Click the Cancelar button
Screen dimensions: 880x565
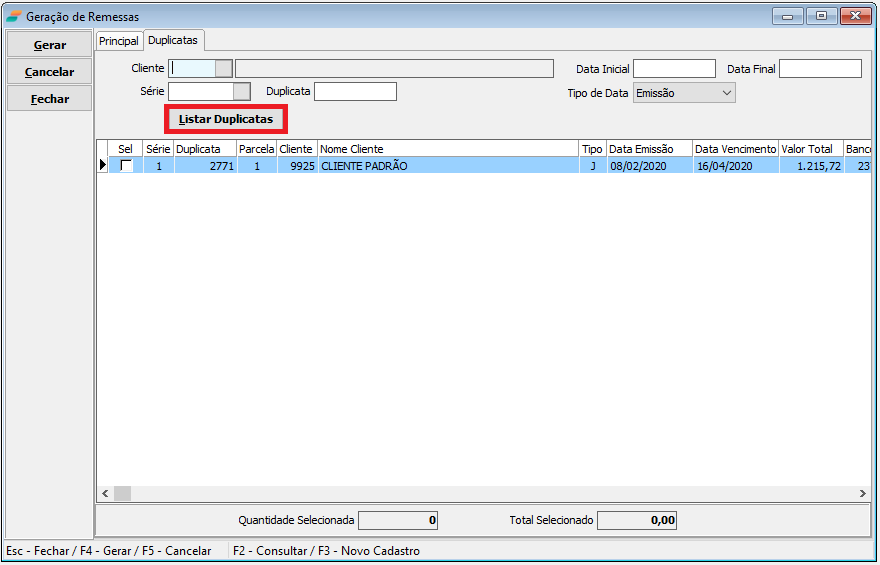click(x=49, y=72)
